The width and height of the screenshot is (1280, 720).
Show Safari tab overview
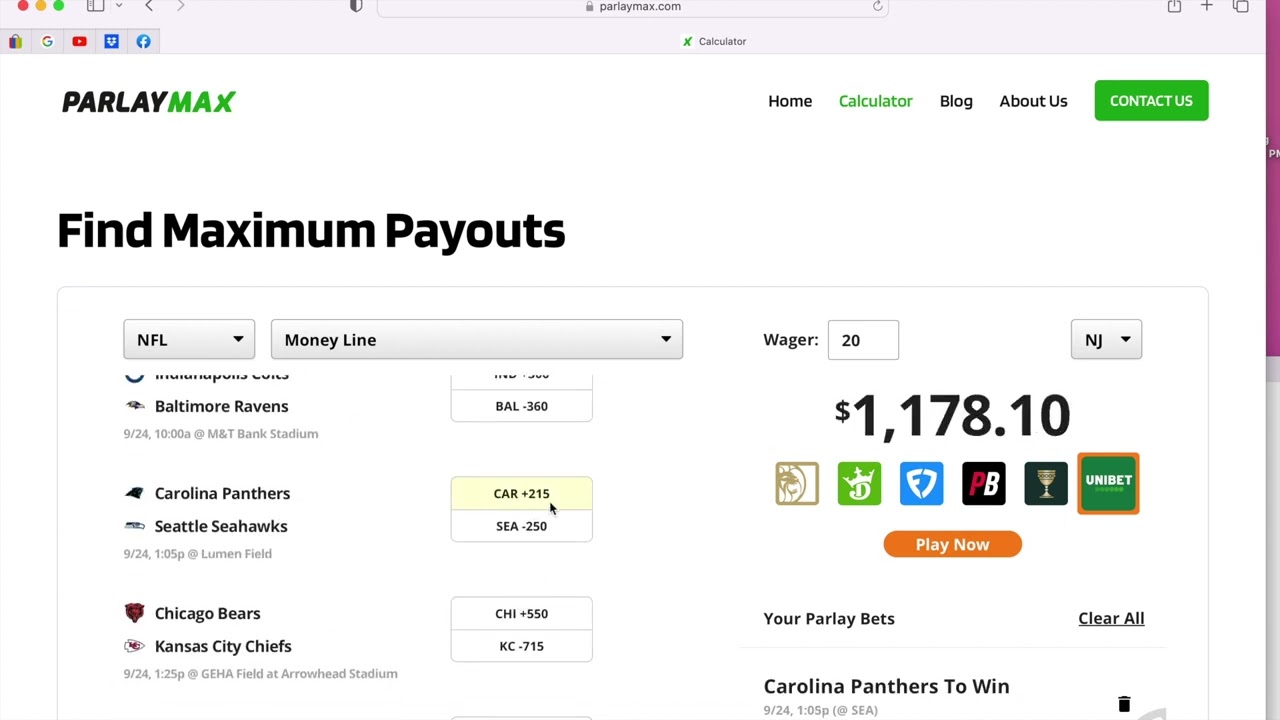(x=1241, y=6)
